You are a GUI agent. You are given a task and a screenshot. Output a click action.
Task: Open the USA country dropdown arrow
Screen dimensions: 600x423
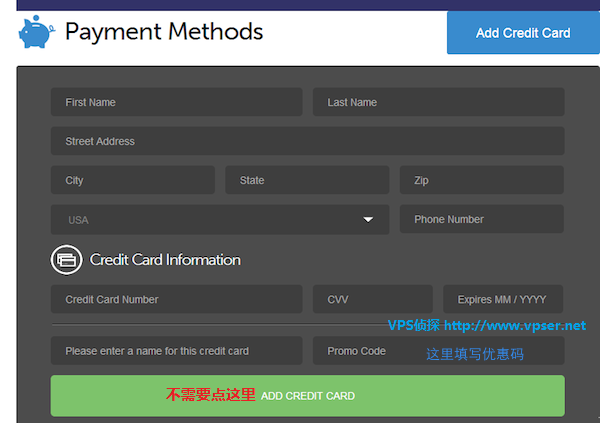point(368,219)
